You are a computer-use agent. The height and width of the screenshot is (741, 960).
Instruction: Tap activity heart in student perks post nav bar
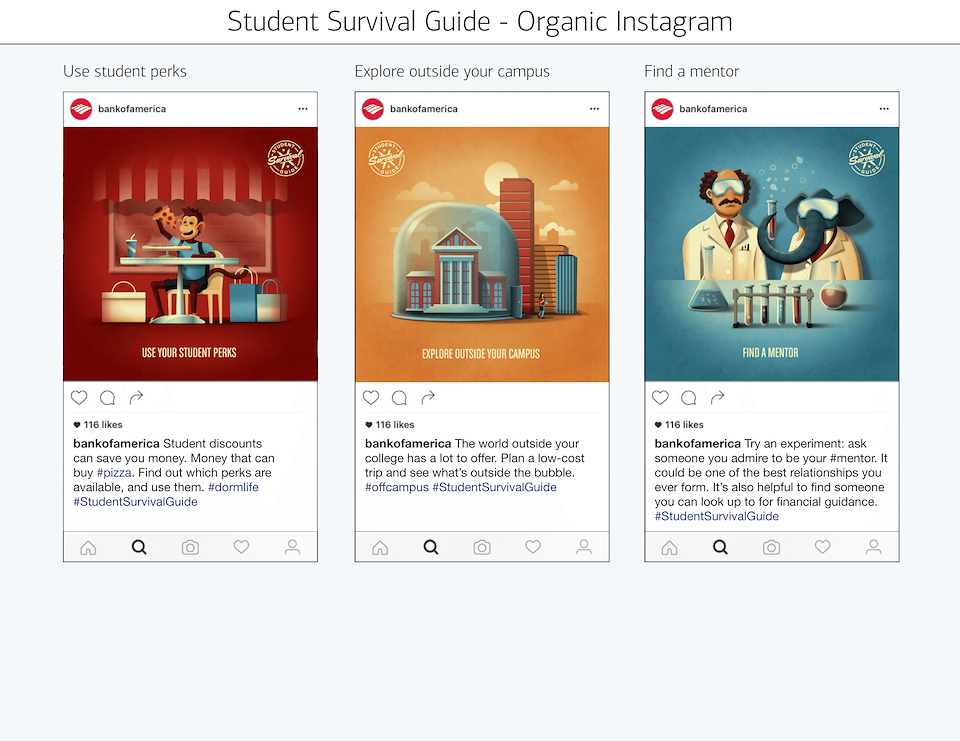click(x=241, y=546)
